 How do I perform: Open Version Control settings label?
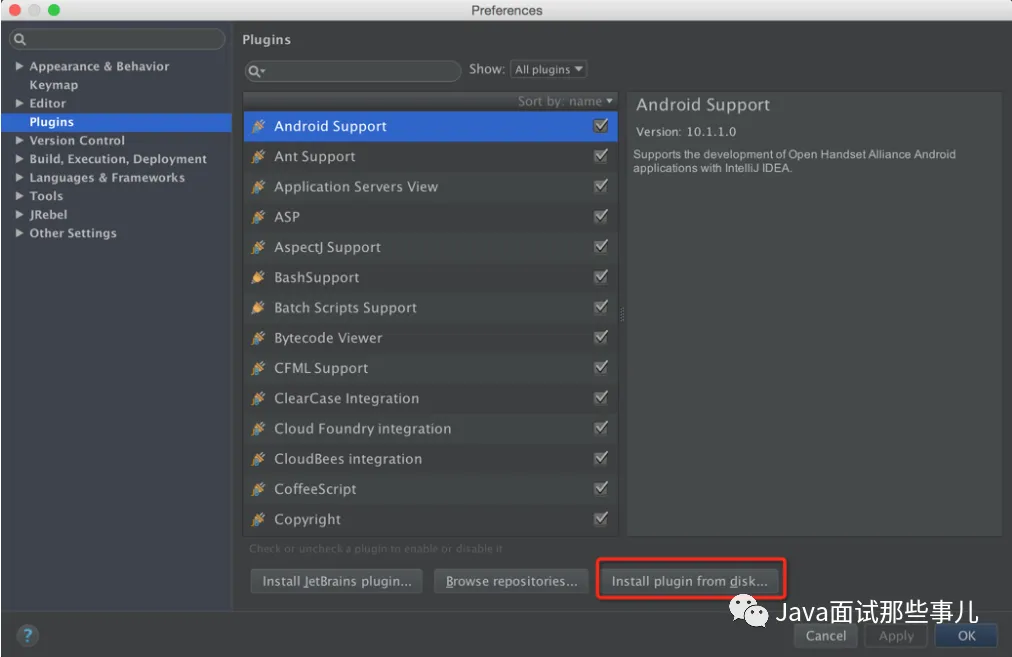point(77,140)
